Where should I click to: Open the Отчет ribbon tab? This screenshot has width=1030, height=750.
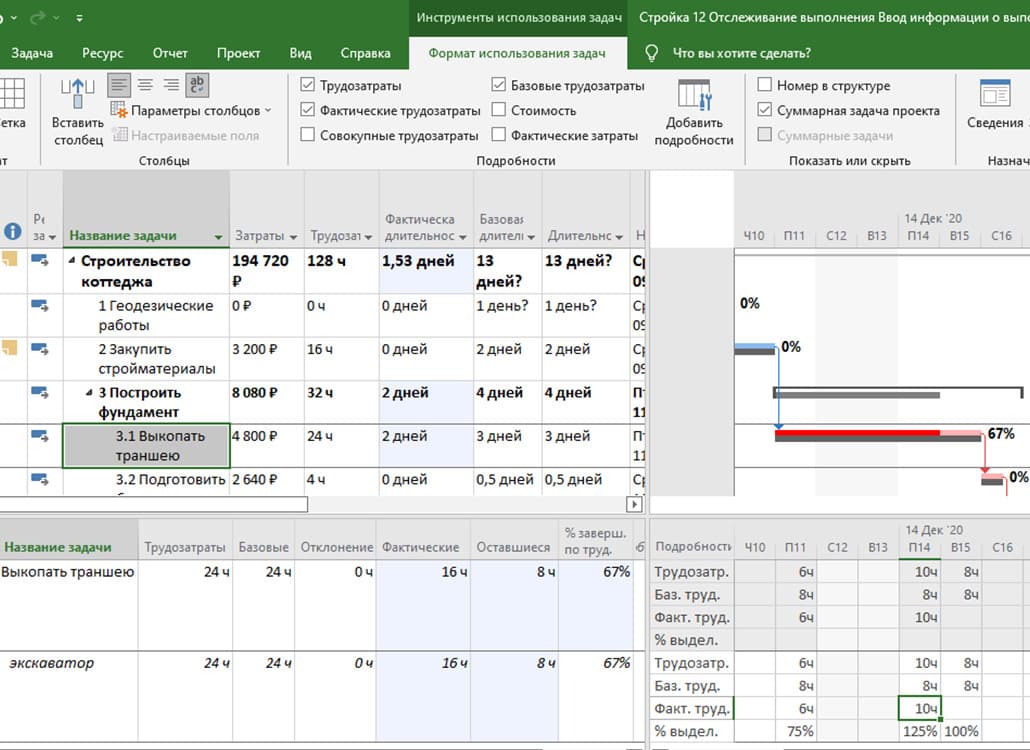(170, 53)
